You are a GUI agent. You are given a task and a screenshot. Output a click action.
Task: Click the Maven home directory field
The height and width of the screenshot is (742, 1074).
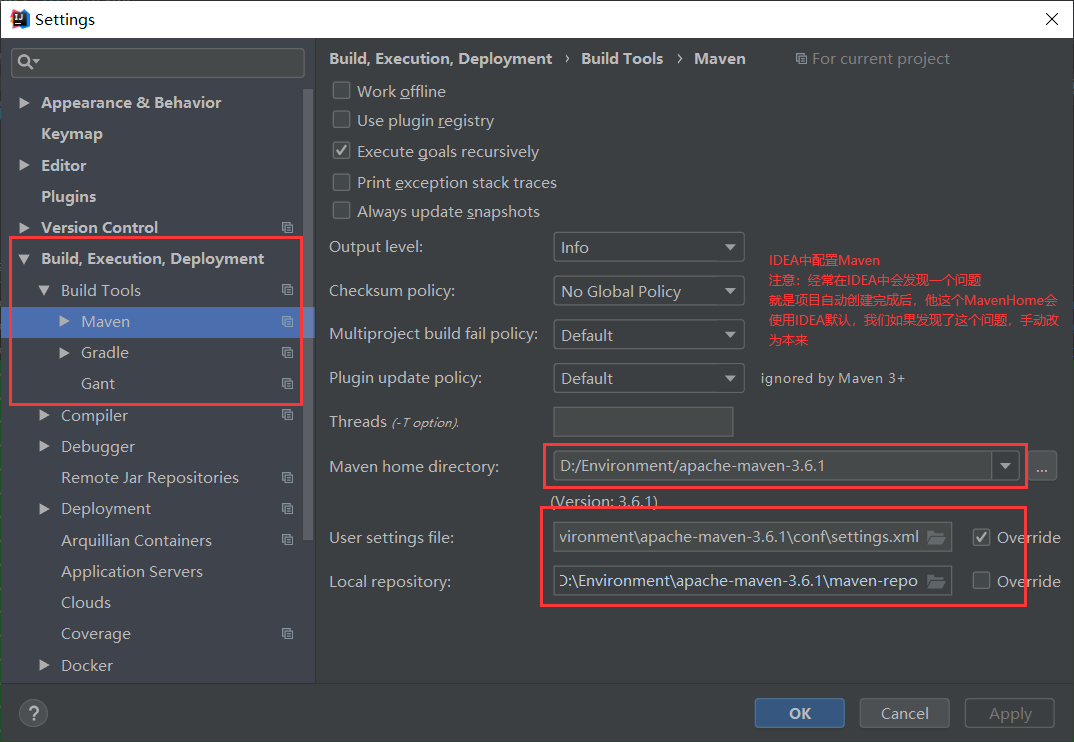[x=773, y=466]
